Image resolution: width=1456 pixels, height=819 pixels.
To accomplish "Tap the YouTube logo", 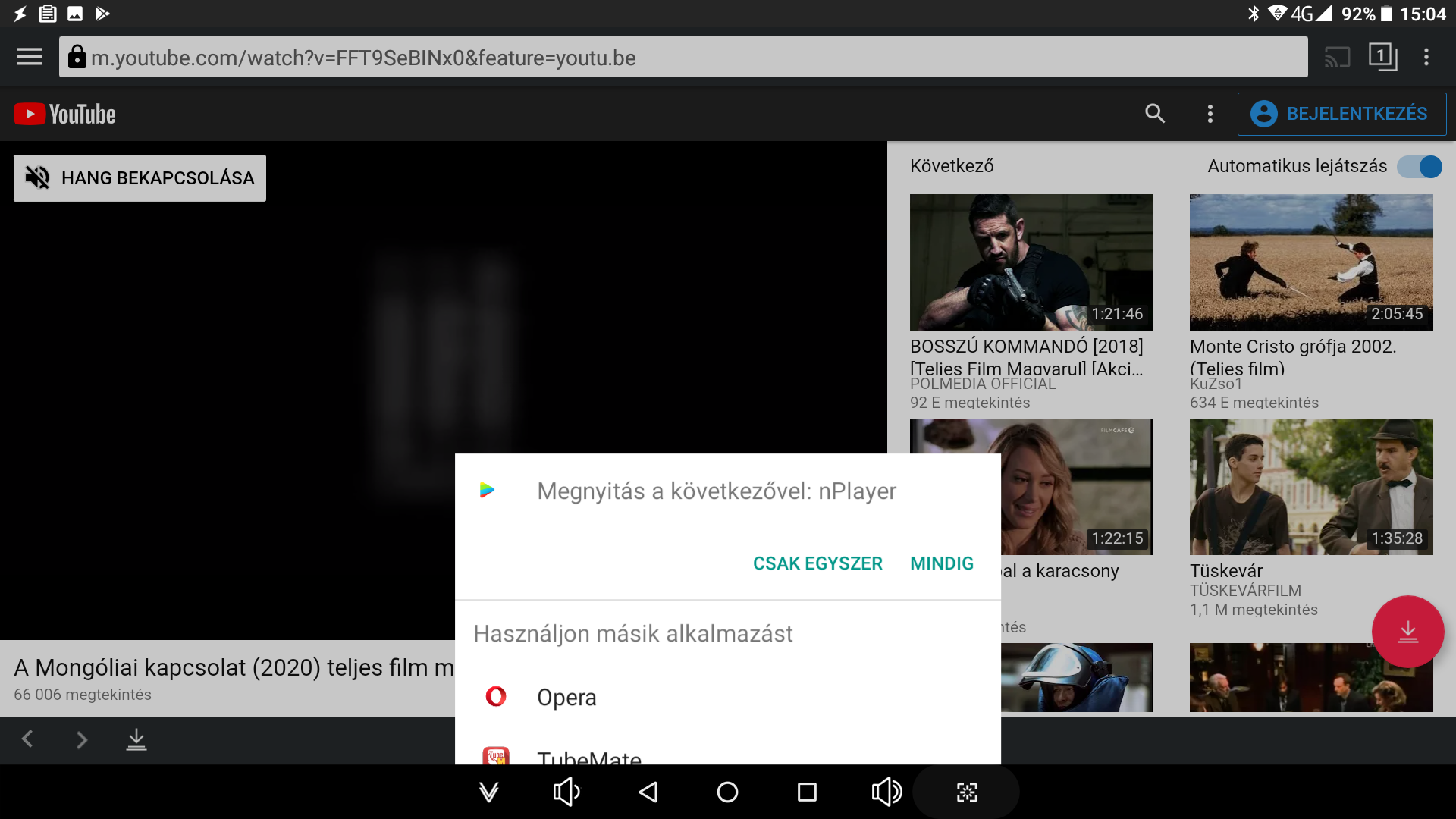I will click(65, 114).
